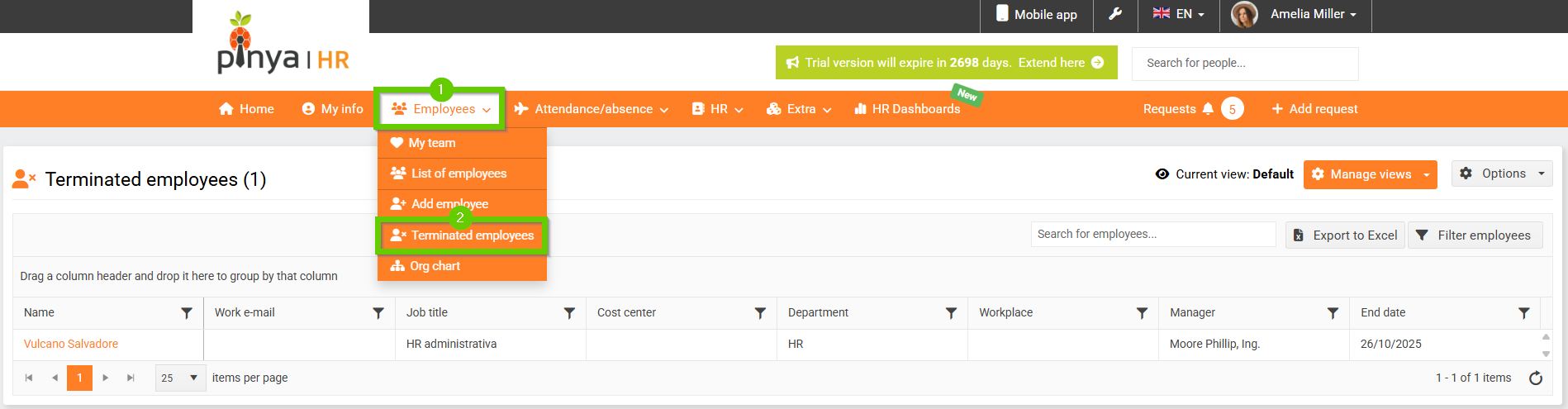Go to next page of grid
Screen dimensions: 1568x409
(x=105, y=378)
